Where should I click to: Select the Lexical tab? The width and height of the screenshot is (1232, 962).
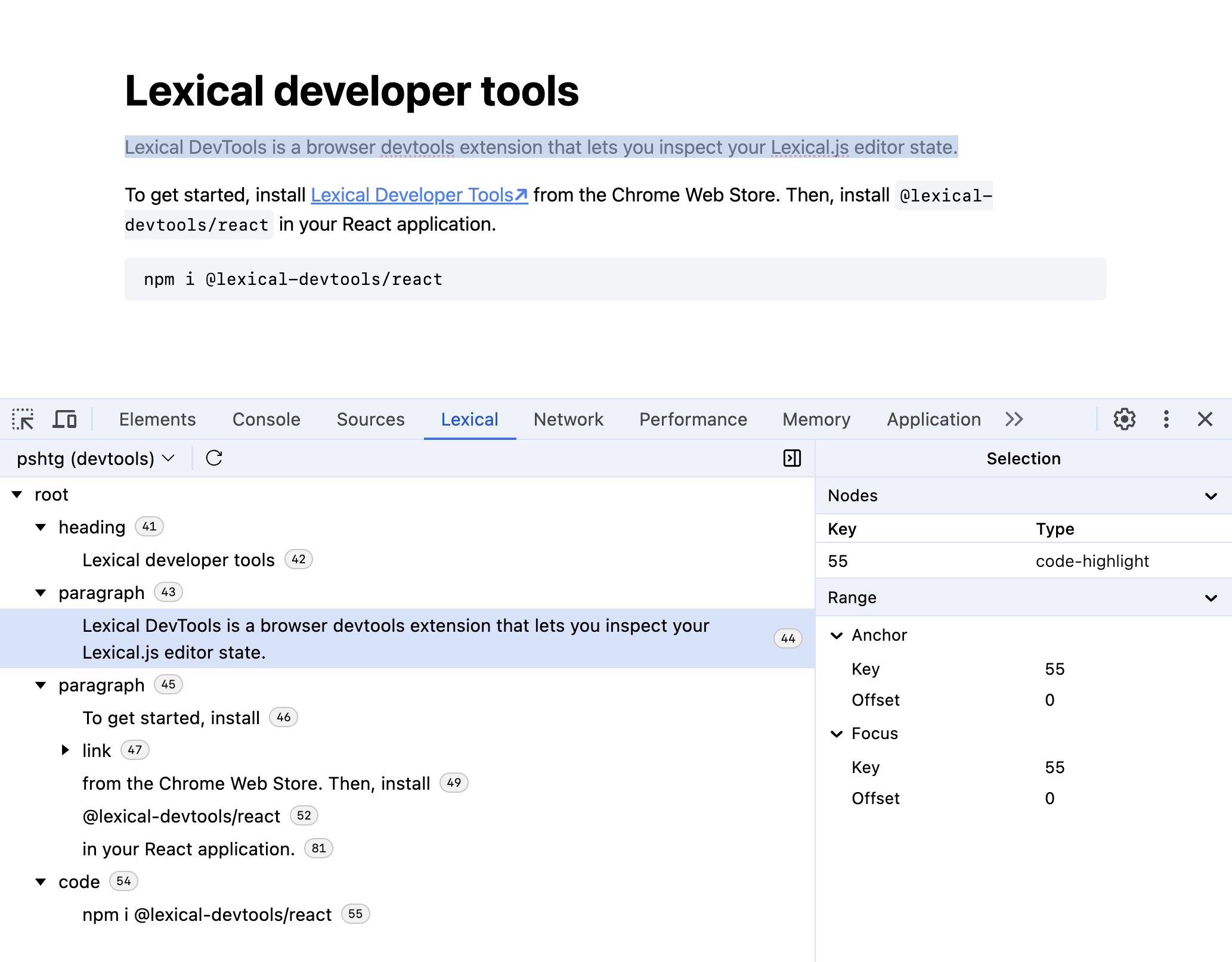[x=469, y=419]
